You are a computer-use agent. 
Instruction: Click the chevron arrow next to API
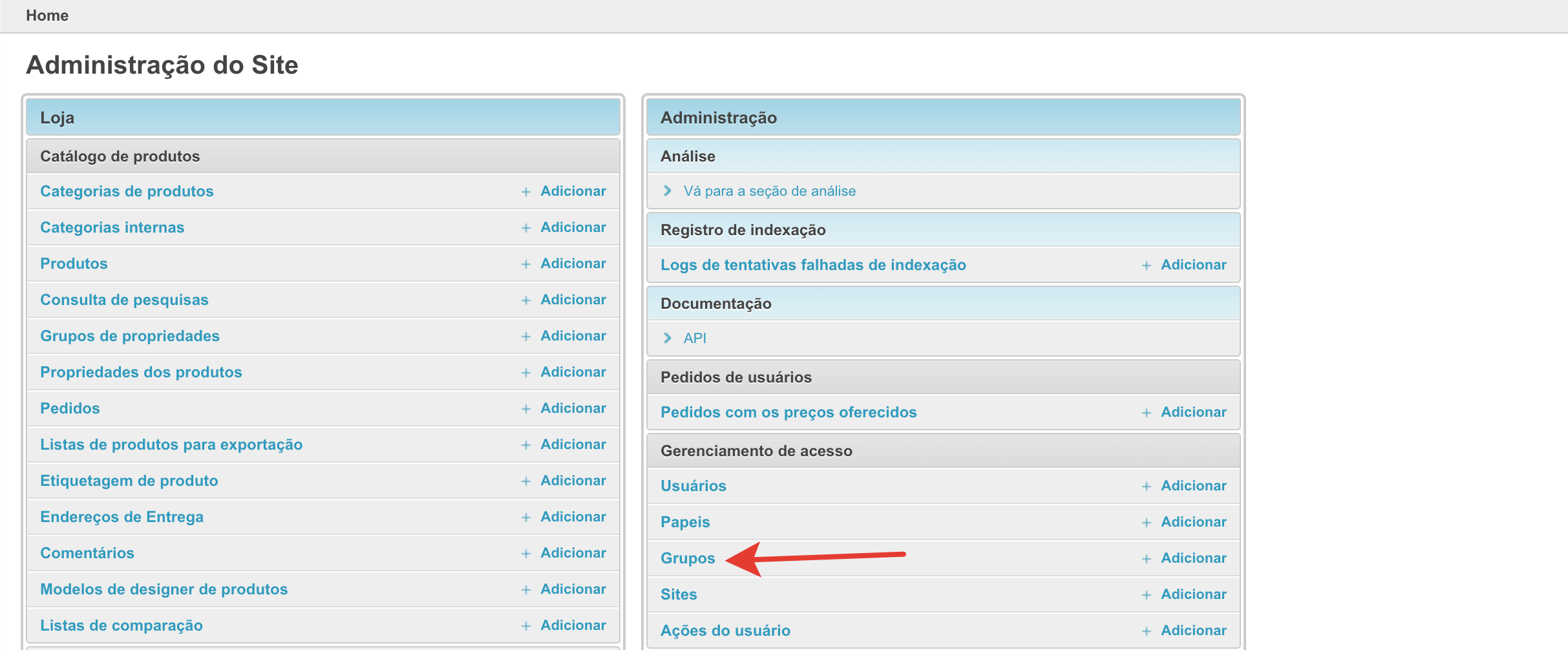pyautogui.click(x=668, y=338)
